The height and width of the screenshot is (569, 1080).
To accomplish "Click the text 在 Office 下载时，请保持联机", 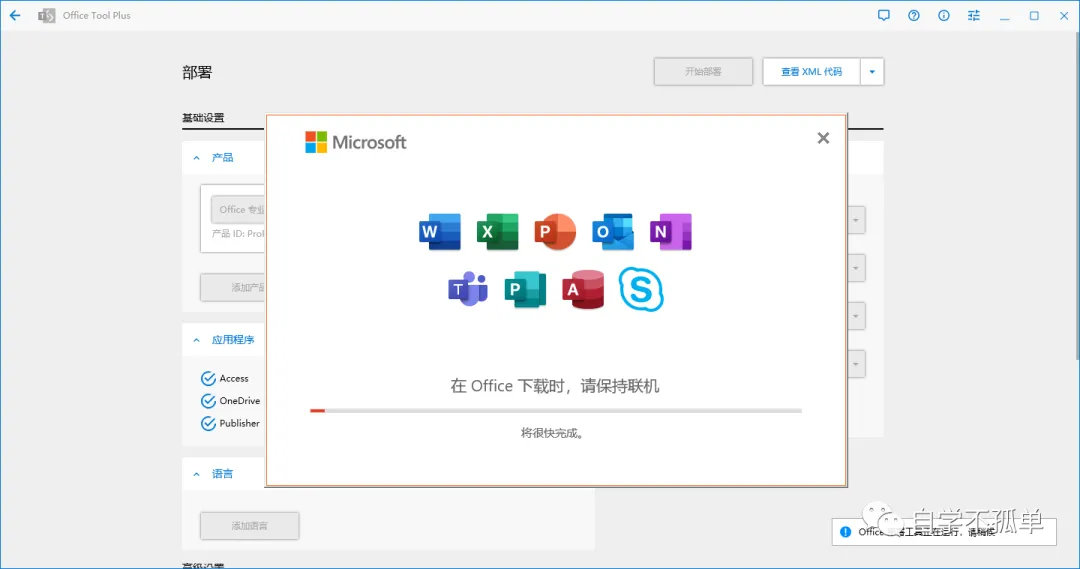I will coord(555,386).
